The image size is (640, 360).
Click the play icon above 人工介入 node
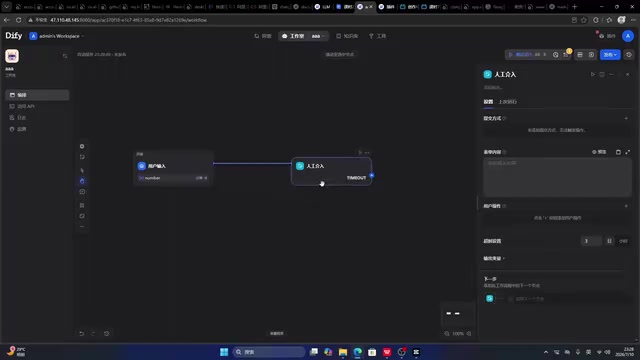point(360,153)
